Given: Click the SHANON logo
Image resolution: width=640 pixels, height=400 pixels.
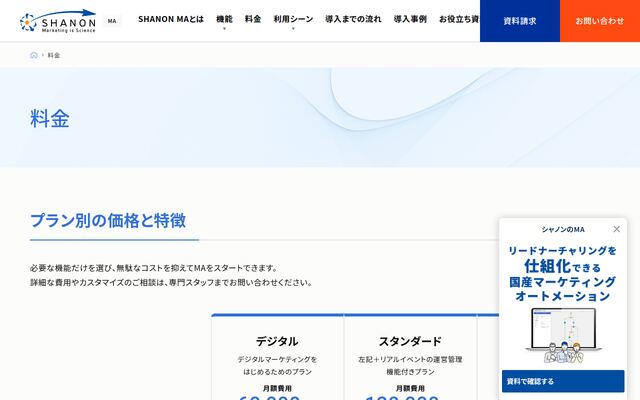Looking at the screenshot, I should coord(58,21).
